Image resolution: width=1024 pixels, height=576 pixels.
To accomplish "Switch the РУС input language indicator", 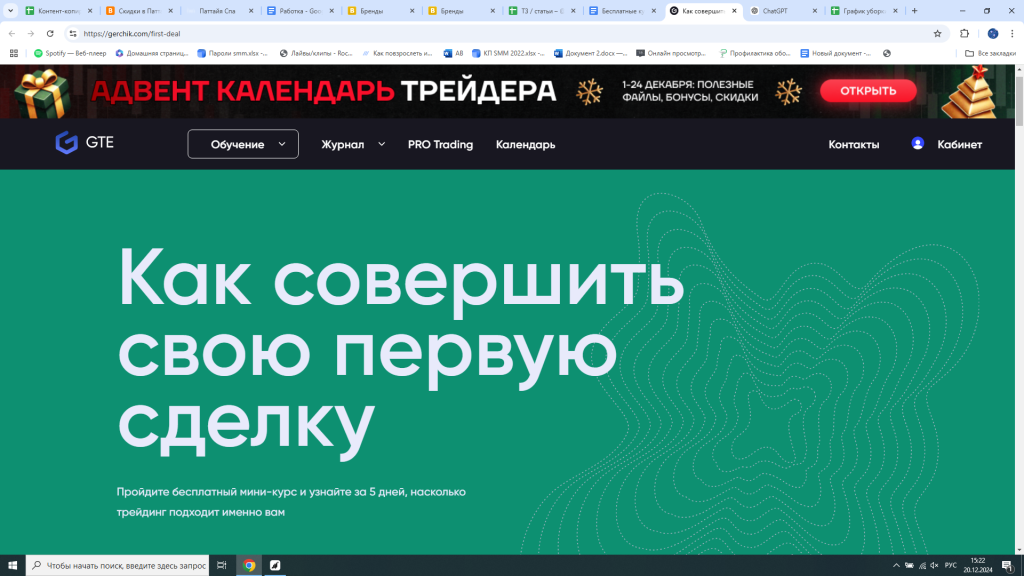I will click(950, 566).
